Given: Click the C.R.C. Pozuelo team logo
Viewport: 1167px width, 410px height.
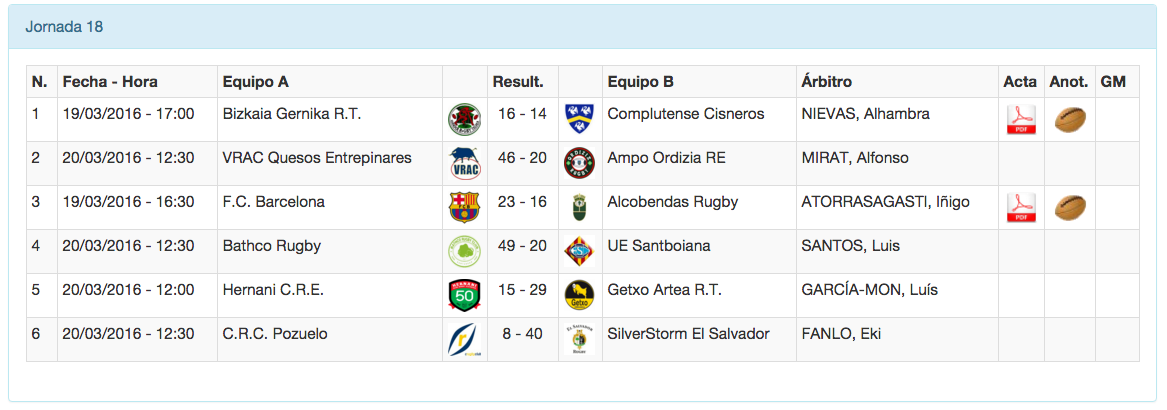Looking at the screenshot, I should (x=464, y=340).
